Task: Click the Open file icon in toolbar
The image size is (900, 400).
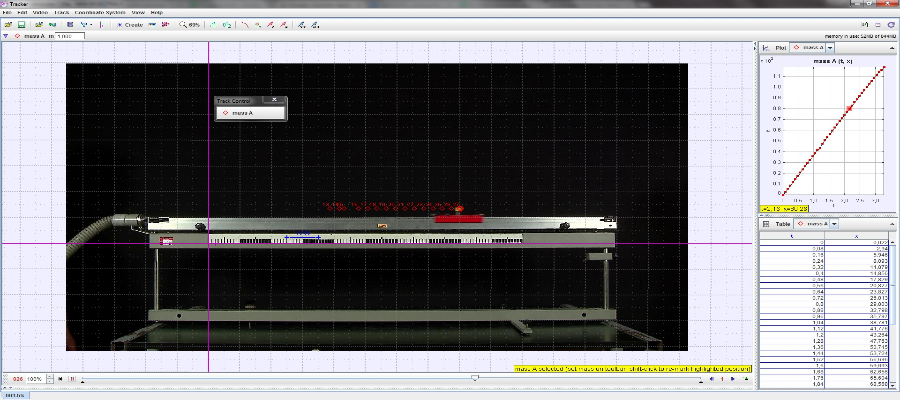Action: tap(8, 25)
